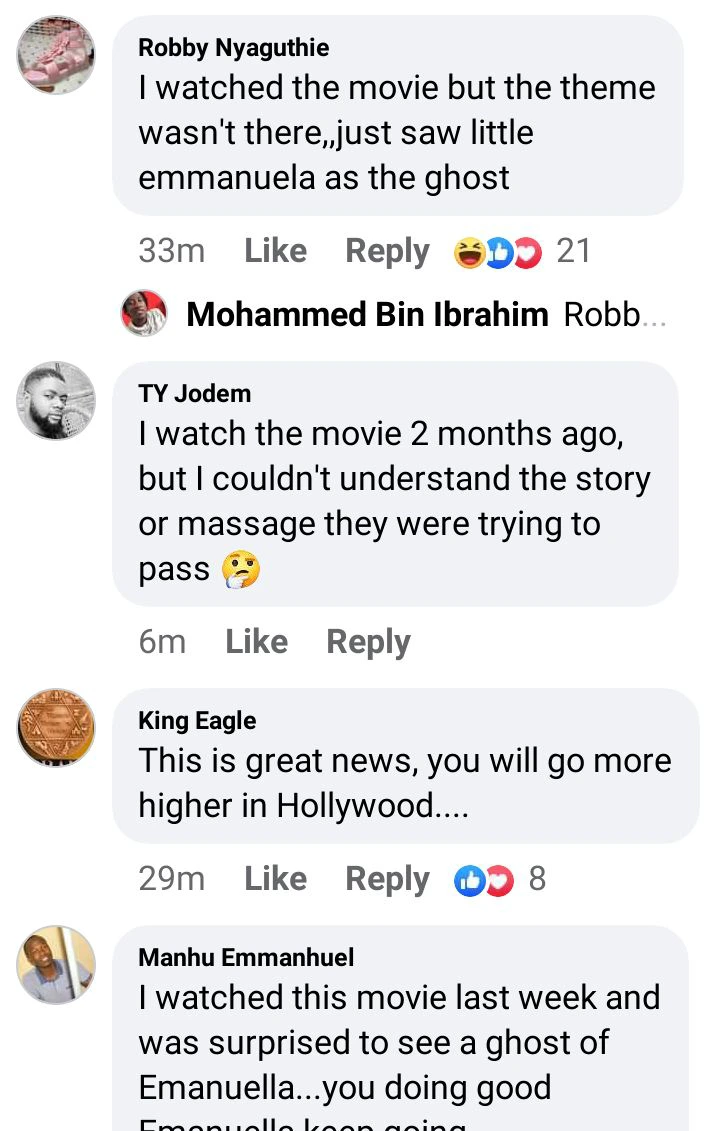Open TY Jodem's name link
Screen dimensions: 720x1131
click(x=195, y=394)
